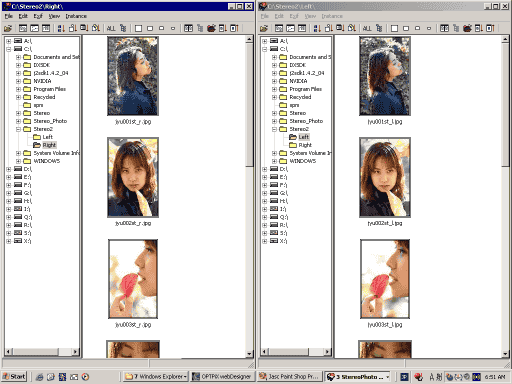This screenshot has height=384, width=512.
Task: Select smallest thumbnail size square in Stereo2\Right window
Action: (x=173, y=28)
